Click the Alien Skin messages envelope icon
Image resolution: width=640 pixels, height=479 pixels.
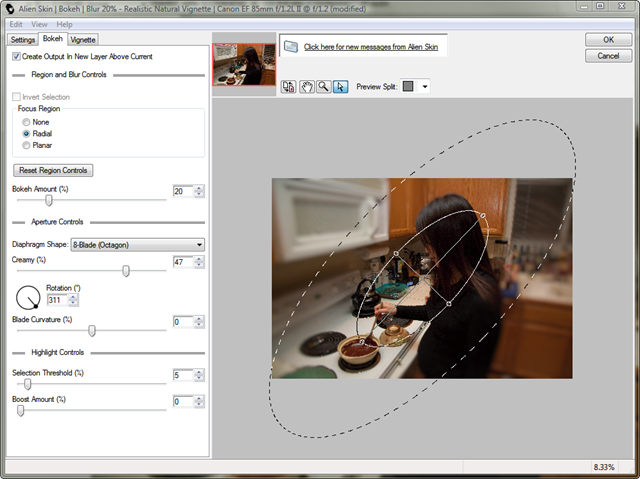coord(289,47)
